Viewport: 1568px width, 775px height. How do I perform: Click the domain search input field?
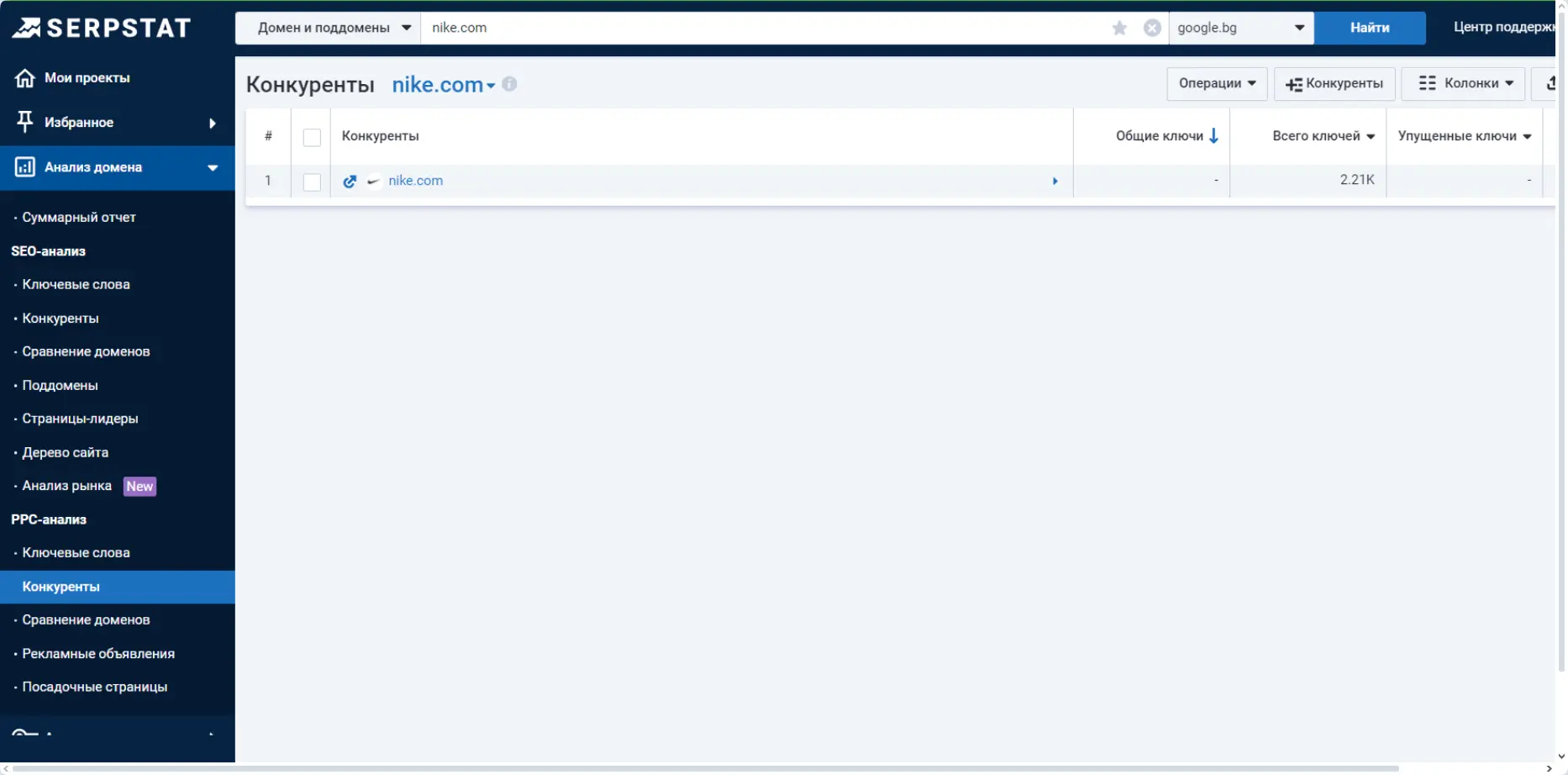(x=756, y=28)
